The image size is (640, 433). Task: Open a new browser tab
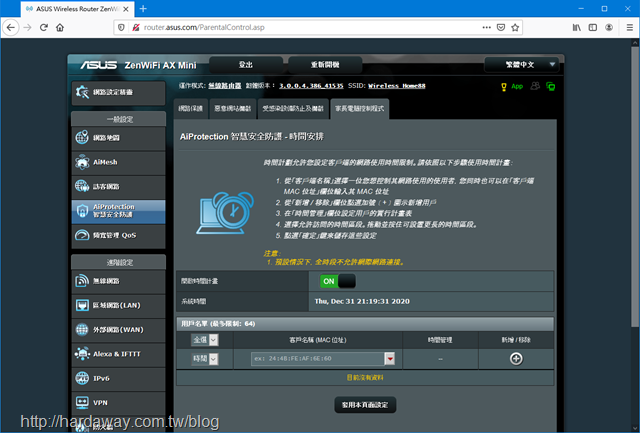[143, 9]
